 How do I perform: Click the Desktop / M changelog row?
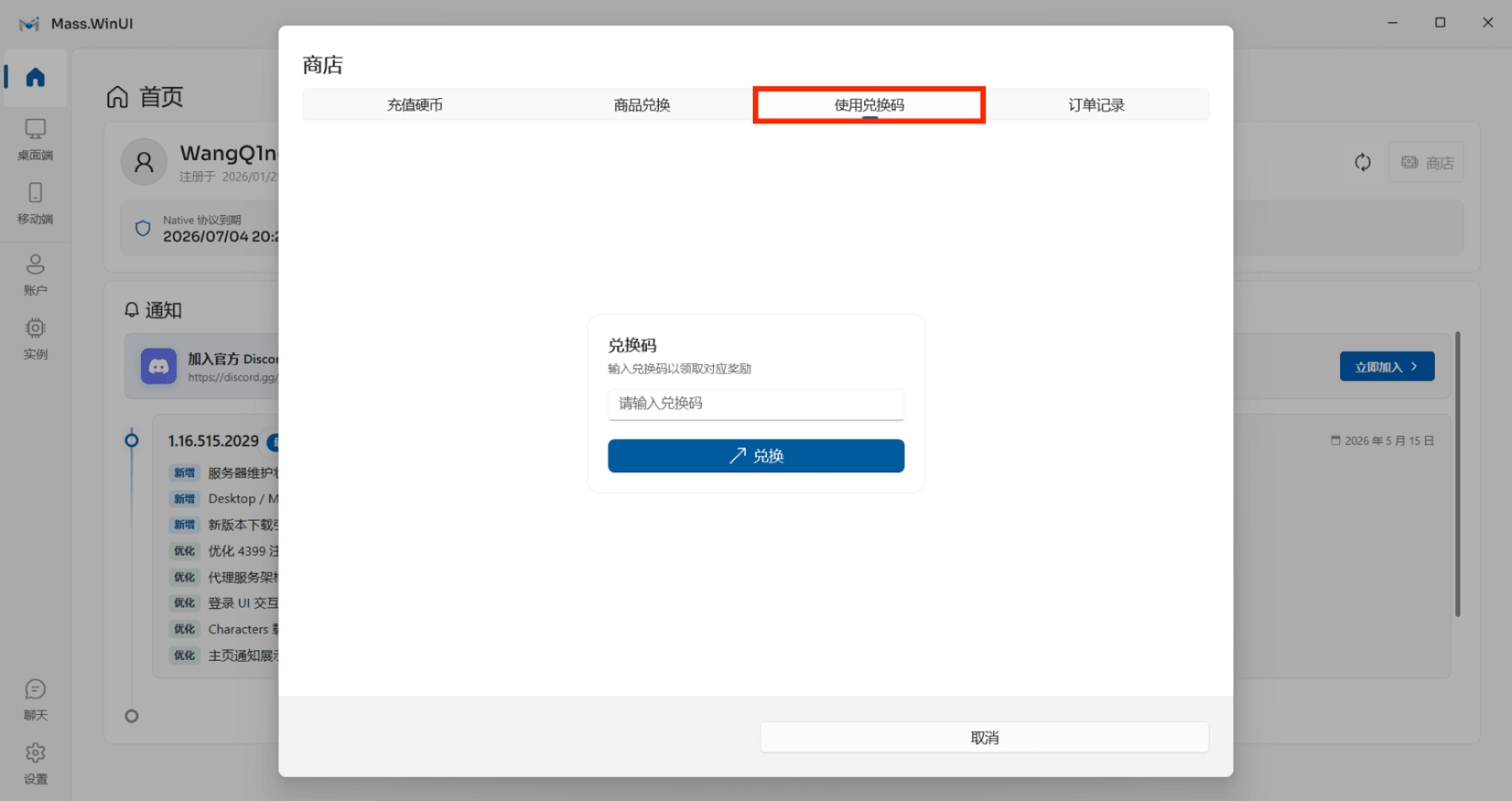click(224, 498)
